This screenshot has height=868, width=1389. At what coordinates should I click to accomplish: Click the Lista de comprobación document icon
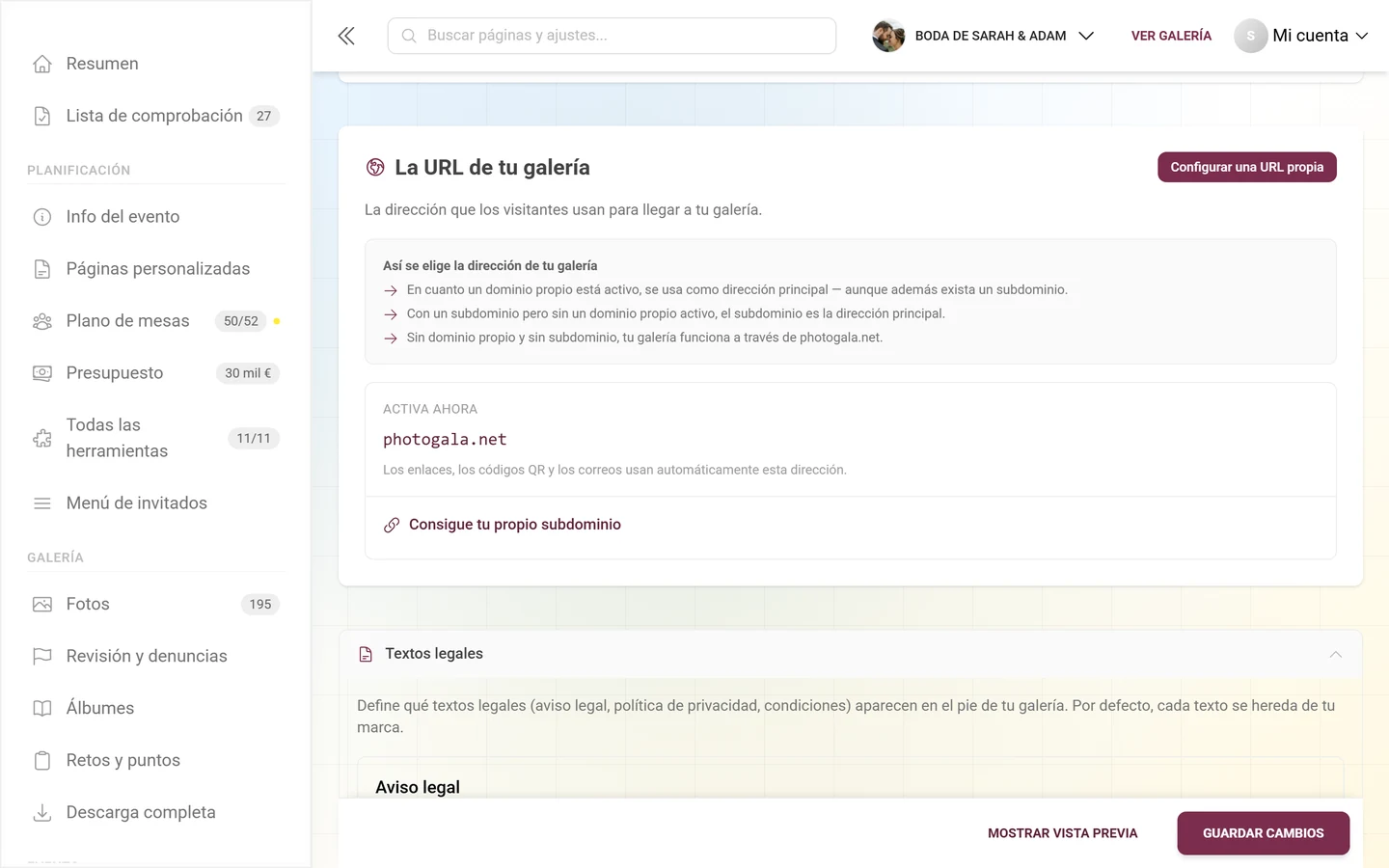click(x=42, y=116)
